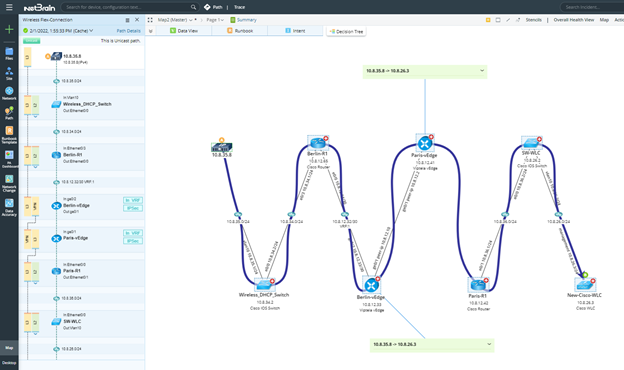The width and height of the screenshot is (624, 370).
Task: Open Files in the left sidebar
Action: [x=9, y=53]
